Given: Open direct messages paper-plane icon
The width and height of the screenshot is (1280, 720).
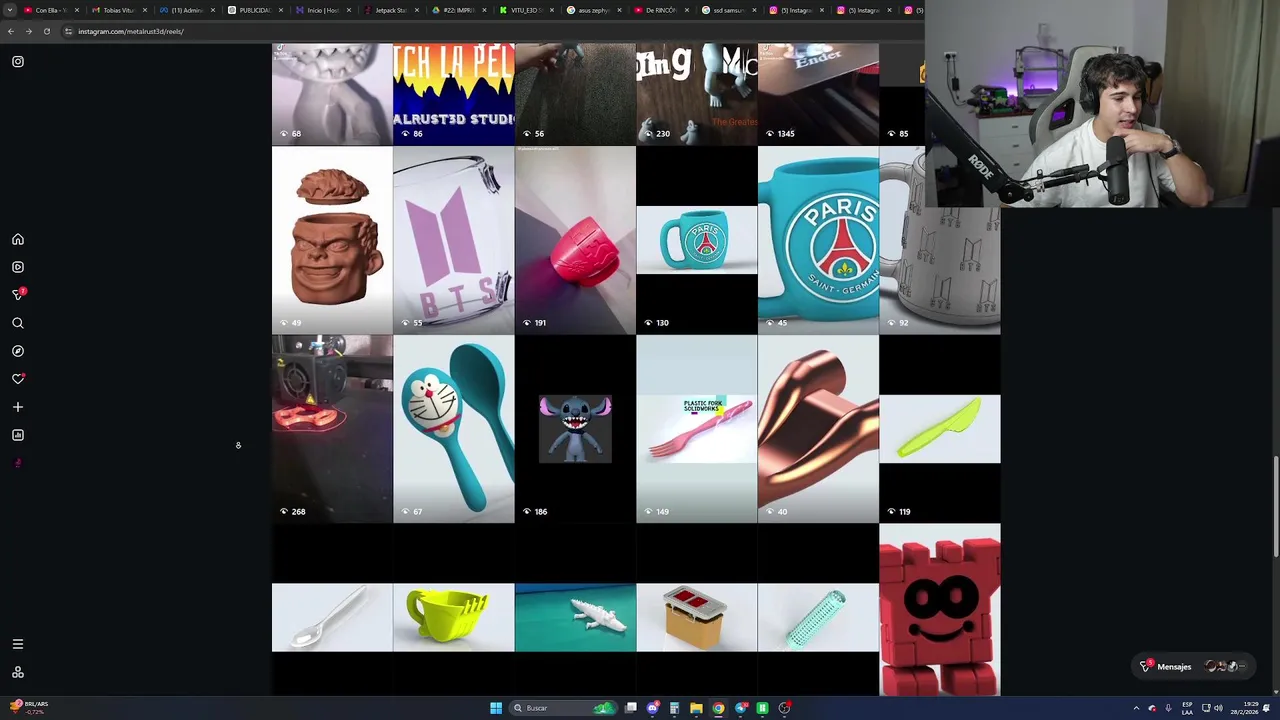Looking at the screenshot, I should (x=18, y=295).
